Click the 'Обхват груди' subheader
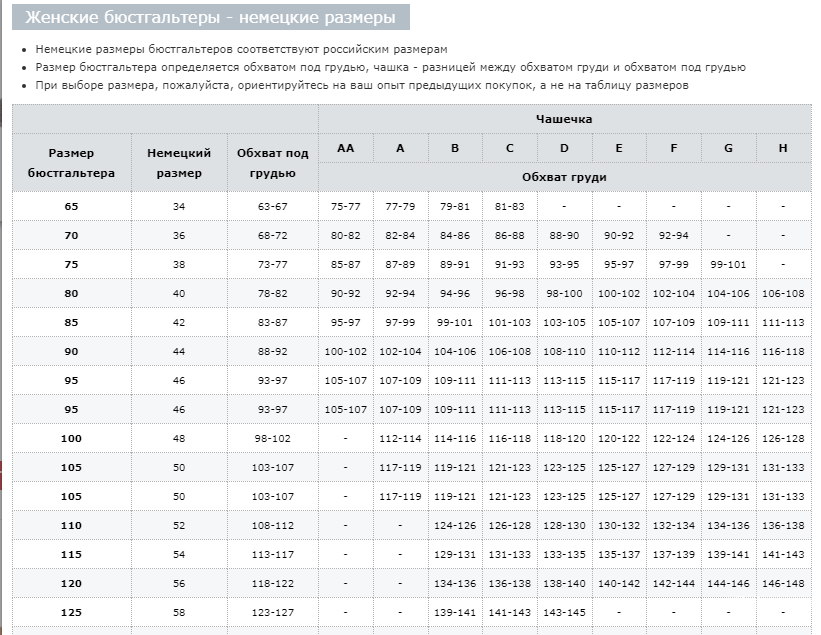 click(x=564, y=177)
